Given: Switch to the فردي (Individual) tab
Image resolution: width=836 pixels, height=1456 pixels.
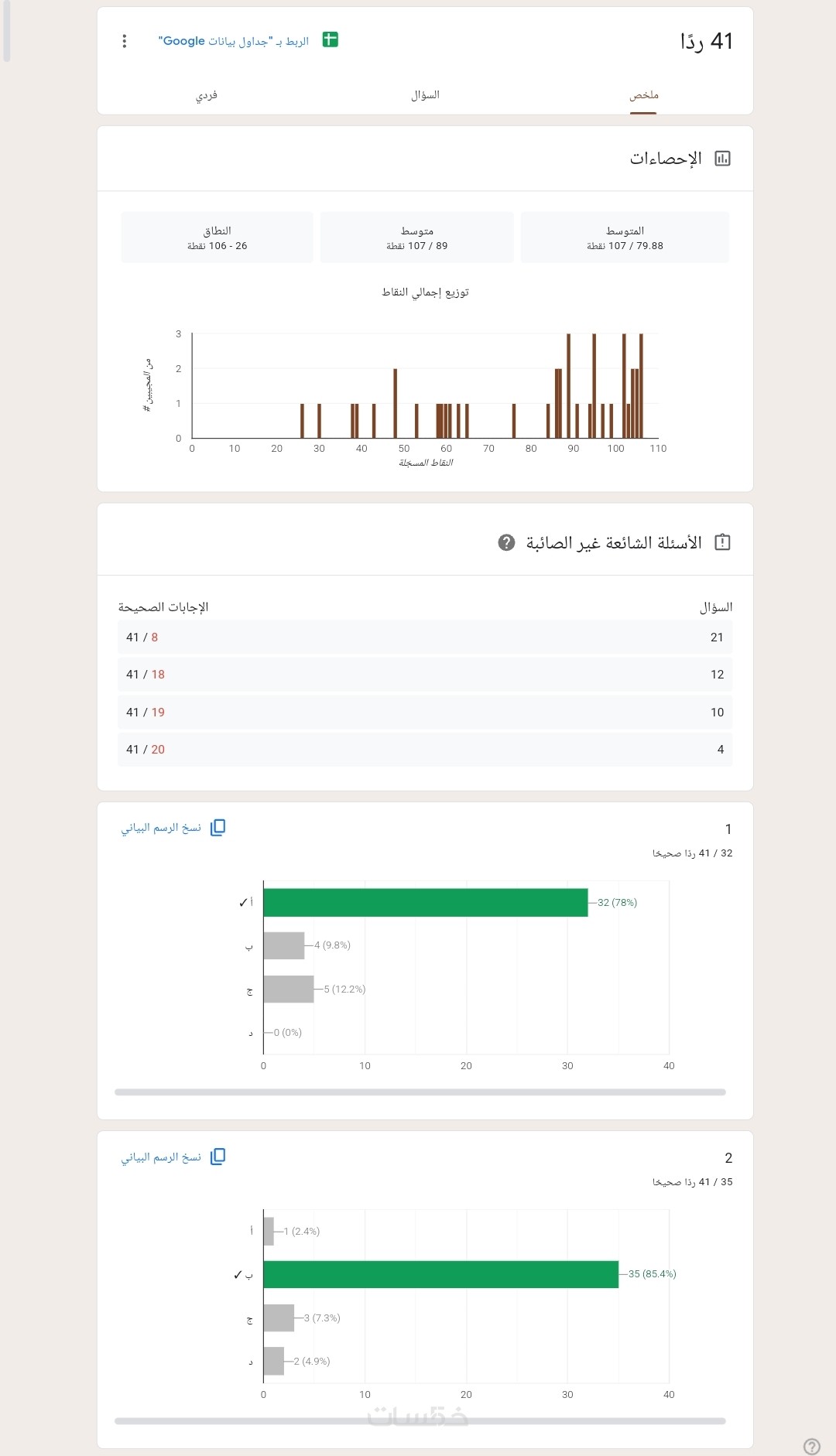Looking at the screenshot, I should click(x=207, y=95).
